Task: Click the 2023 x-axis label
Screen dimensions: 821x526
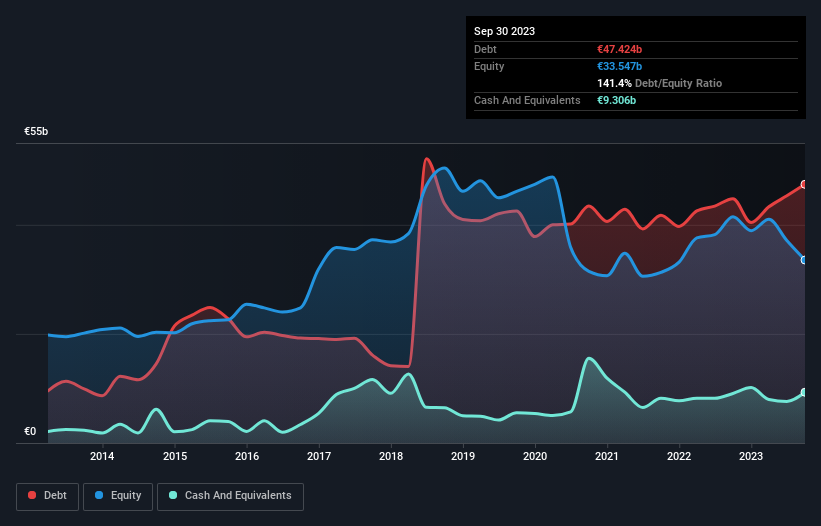Action: [x=751, y=456]
